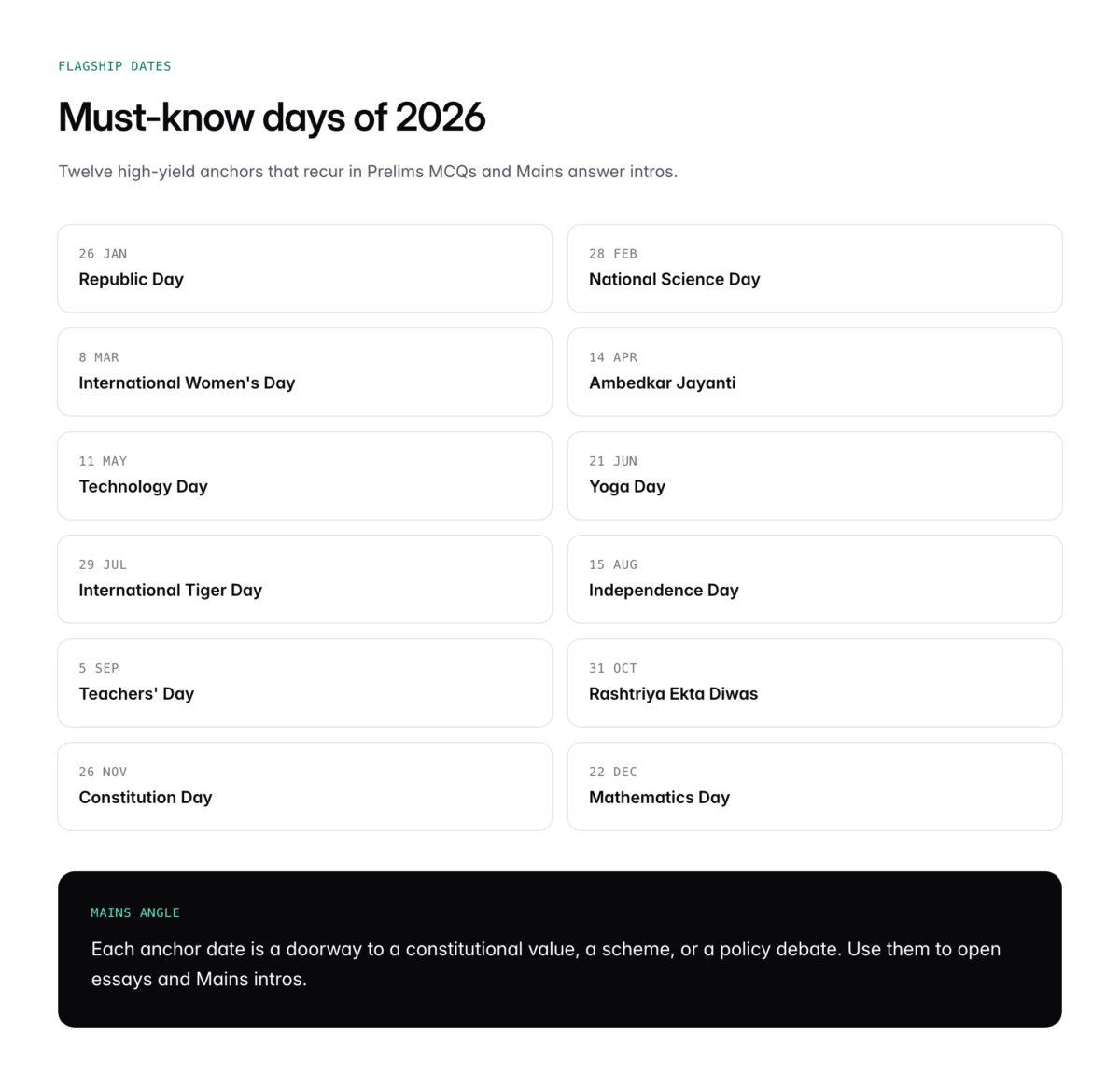Click the Must-know days of 2026 heading
This screenshot has width=1120, height=1086.
point(272,118)
